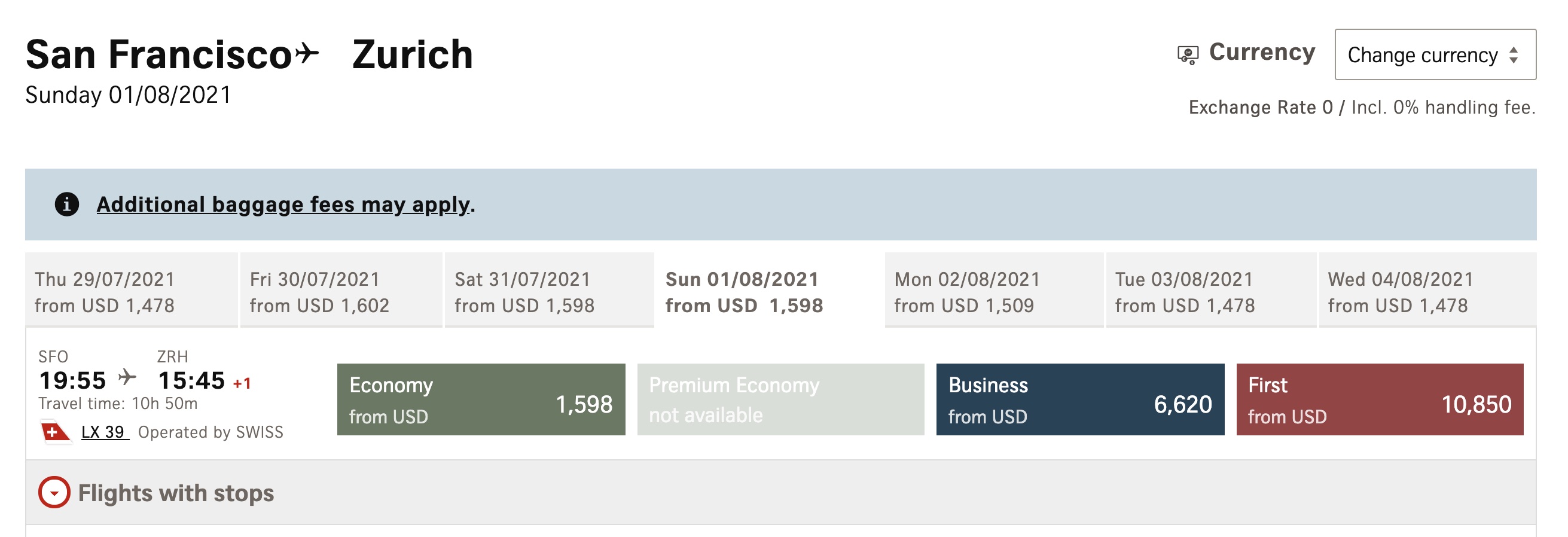Image resolution: width=1568 pixels, height=537 pixels.
Task: Click the airplane icon between flight times
Action: [127, 377]
